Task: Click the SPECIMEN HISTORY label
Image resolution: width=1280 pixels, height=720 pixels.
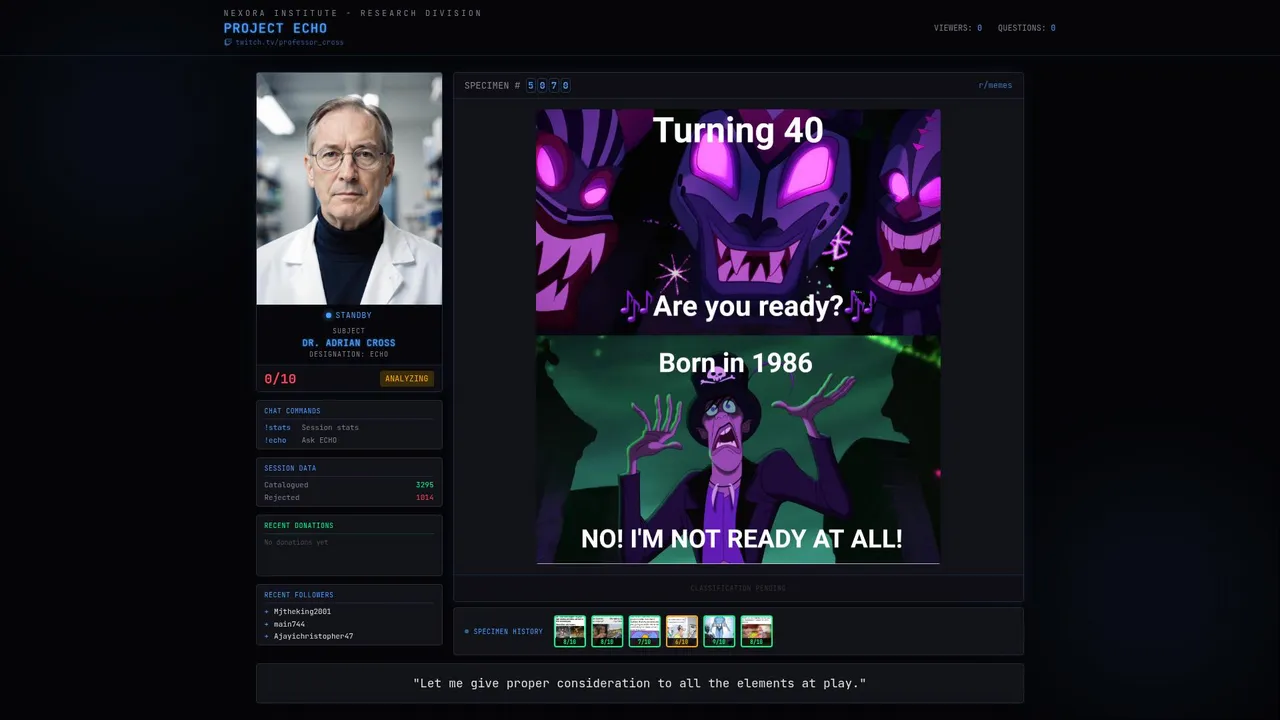Action: pyautogui.click(x=508, y=632)
